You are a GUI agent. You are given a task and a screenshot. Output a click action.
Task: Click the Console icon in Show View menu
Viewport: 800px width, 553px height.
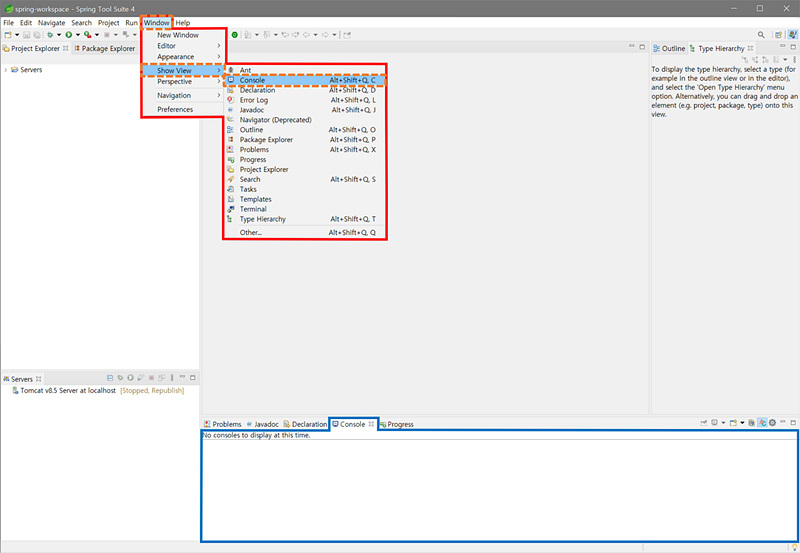pos(231,80)
